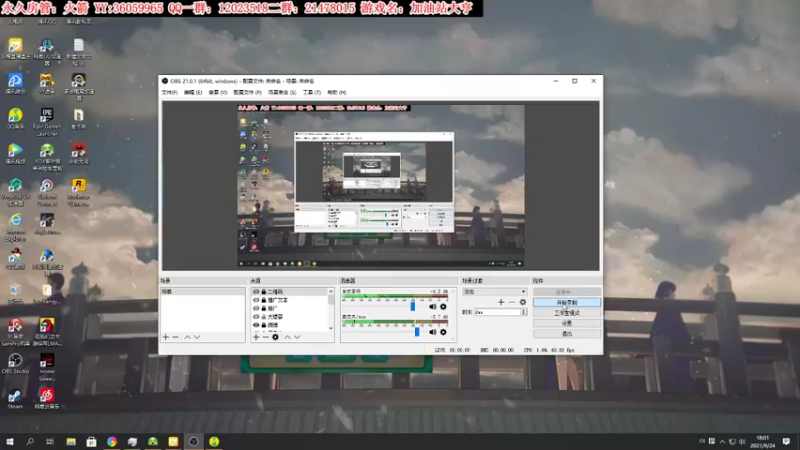Open 场景集合(S) menu in OBS
Screen dimensions: 800x450
point(282,92)
